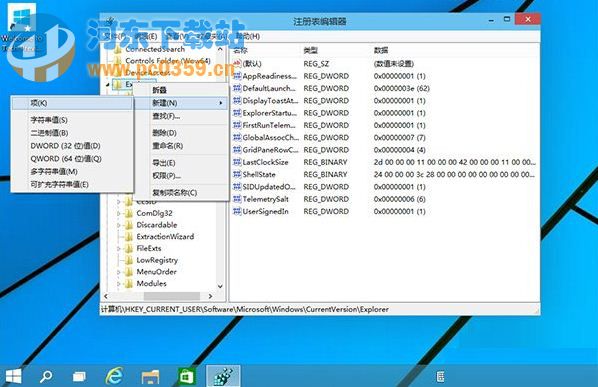Image resolution: width=598 pixels, height=387 pixels.
Task: Click the Discardable folder icon
Action: click(129, 225)
